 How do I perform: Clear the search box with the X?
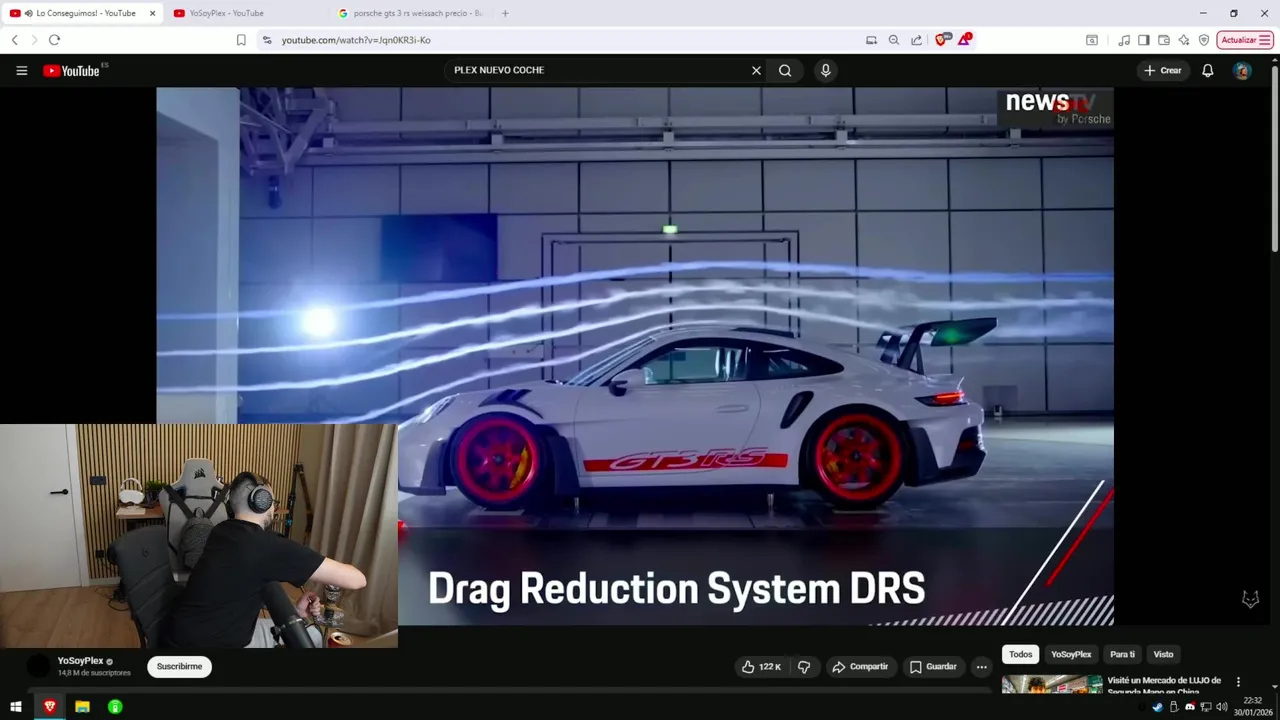[x=756, y=71]
